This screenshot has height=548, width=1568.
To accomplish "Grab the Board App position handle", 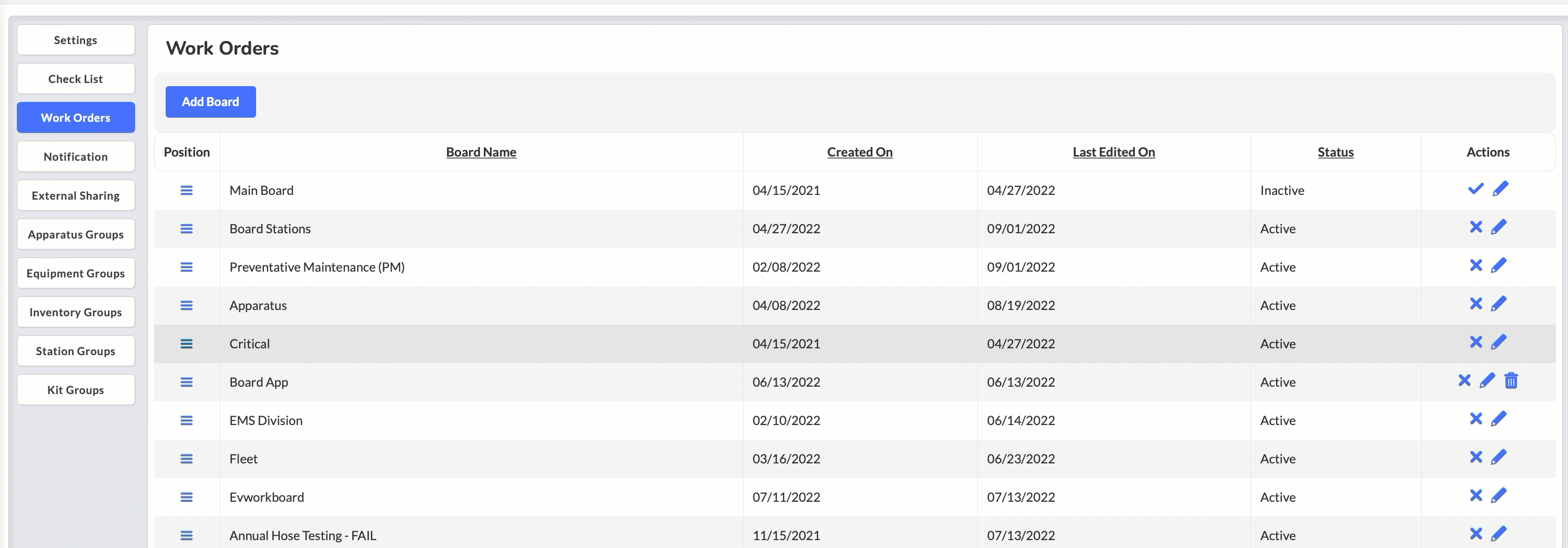I will tap(186, 382).
